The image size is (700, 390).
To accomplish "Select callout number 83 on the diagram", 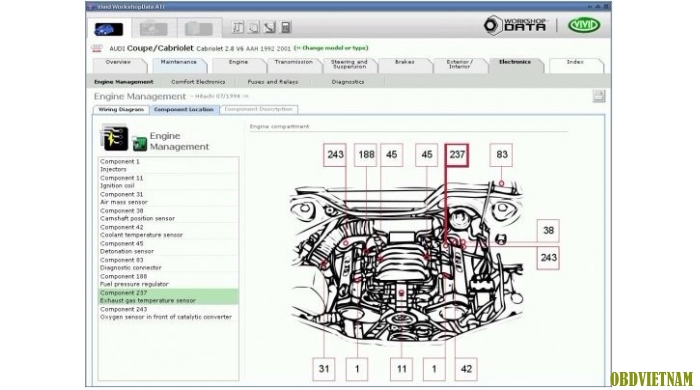I will [501, 155].
